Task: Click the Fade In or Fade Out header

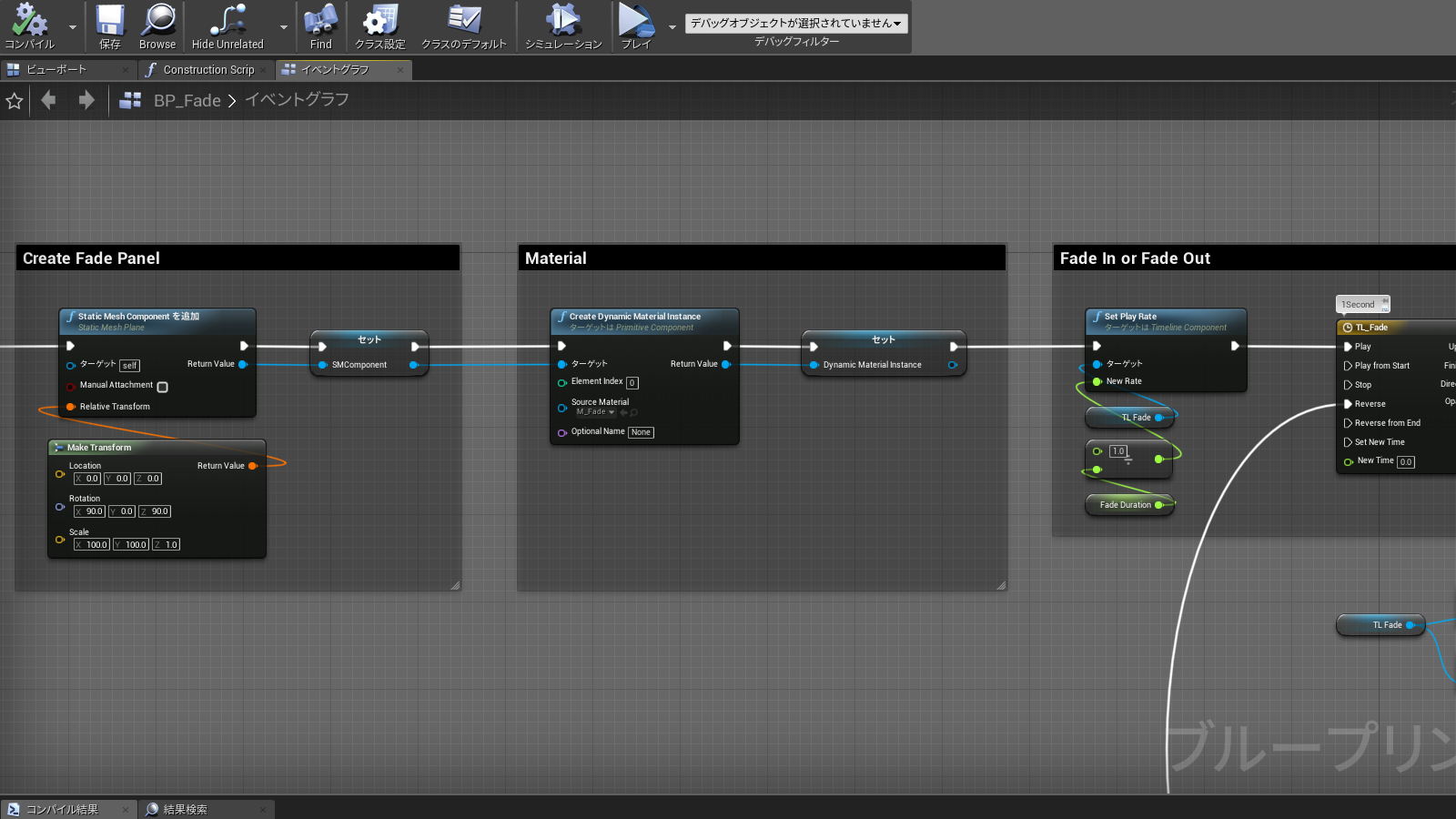Action: 1255,258
